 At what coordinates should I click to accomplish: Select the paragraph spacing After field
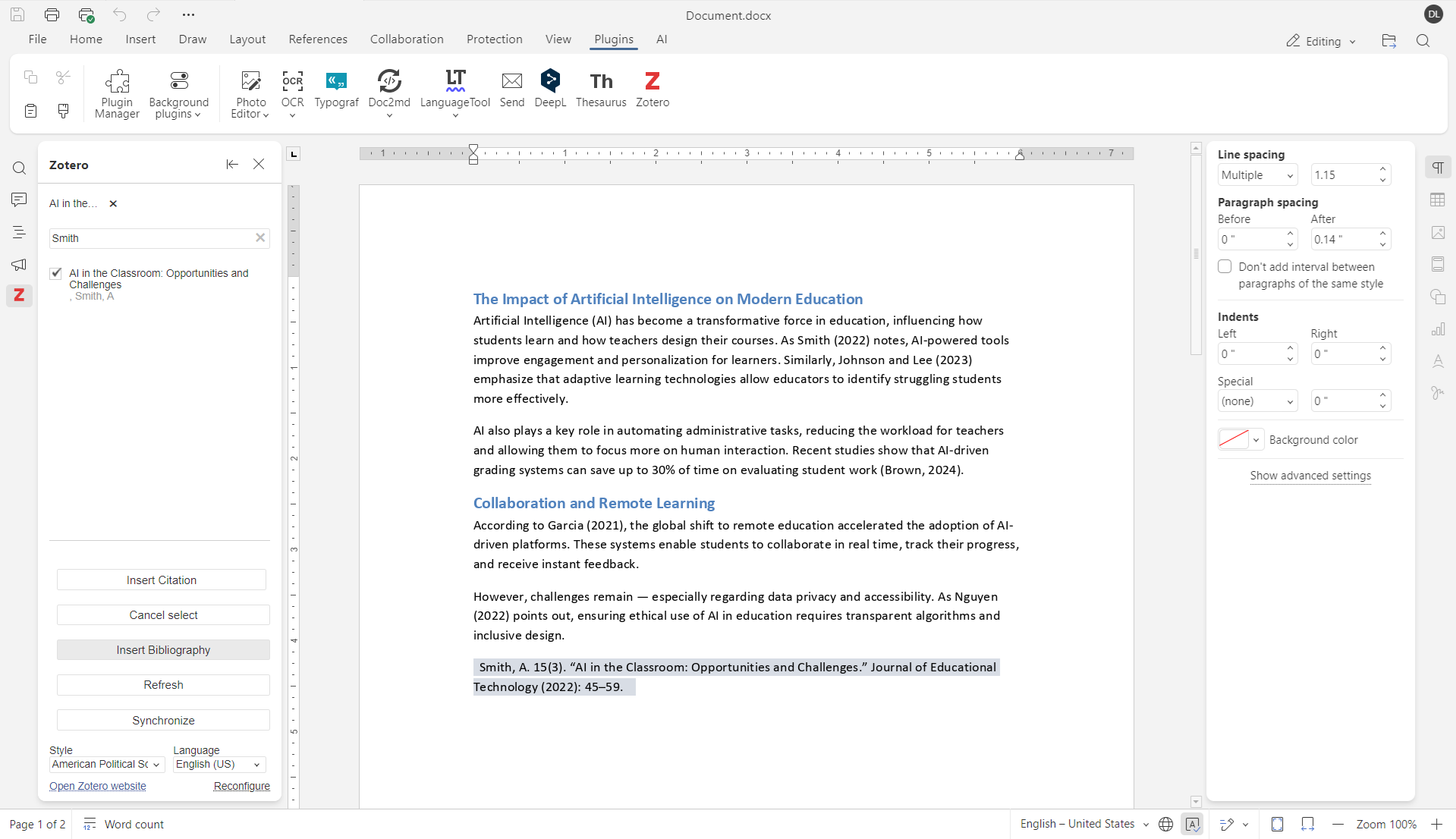tap(1345, 239)
